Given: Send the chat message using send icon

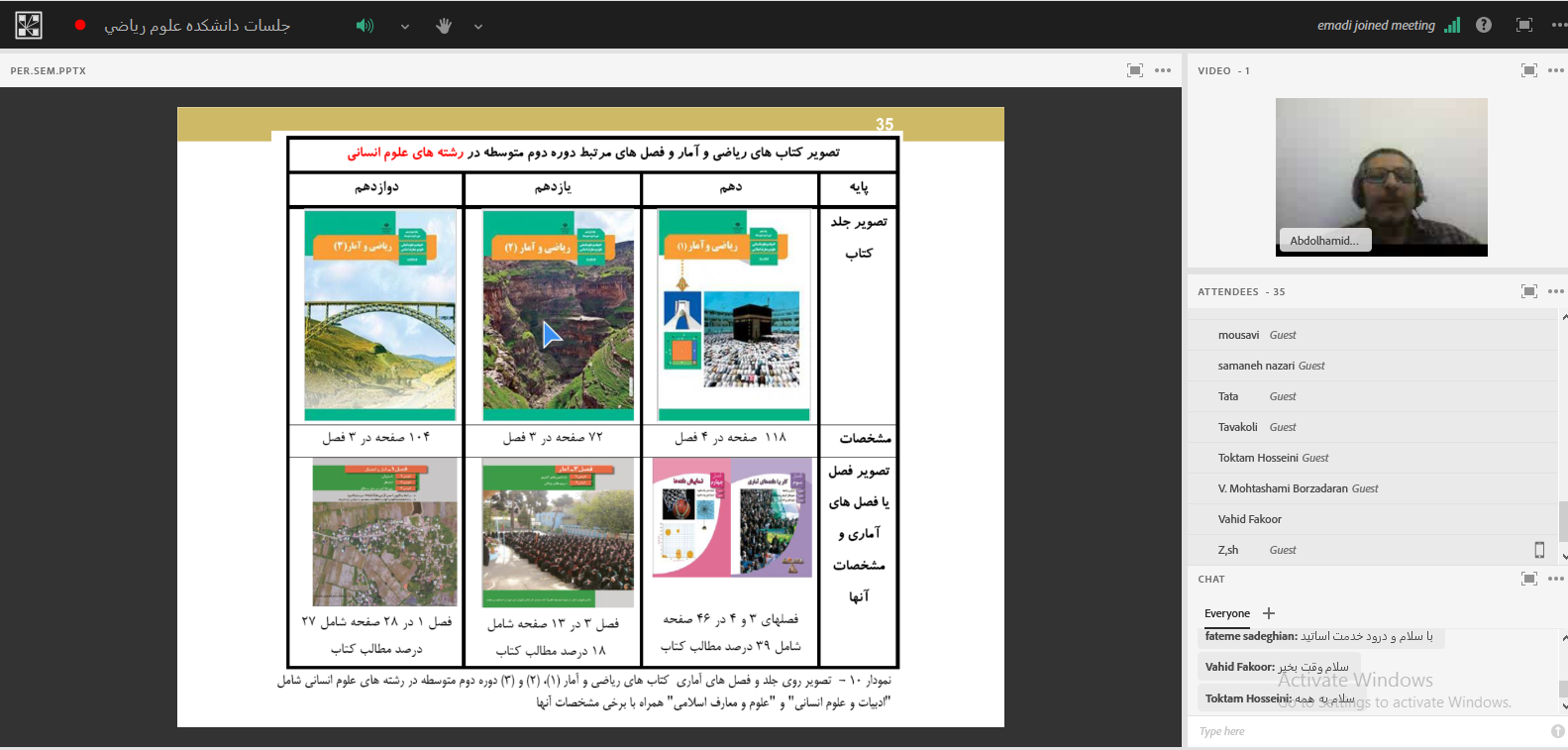Looking at the screenshot, I should (1557, 731).
